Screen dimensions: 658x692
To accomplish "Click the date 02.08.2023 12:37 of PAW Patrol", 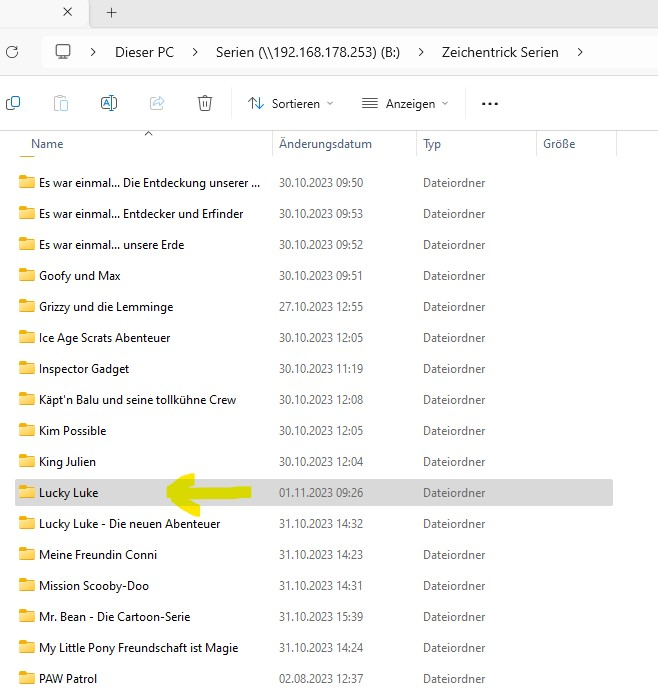I will (x=321, y=679).
